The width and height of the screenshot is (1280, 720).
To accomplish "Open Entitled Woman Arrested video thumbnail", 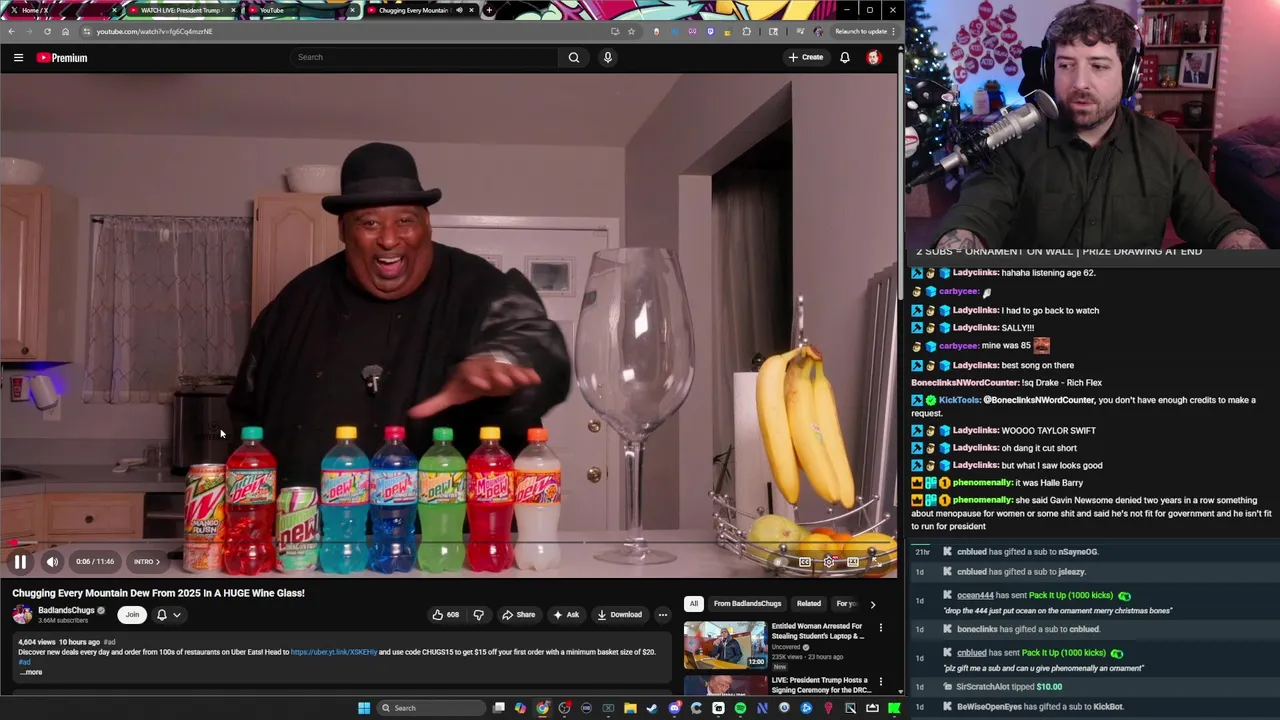I will click(x=725, y=645).
